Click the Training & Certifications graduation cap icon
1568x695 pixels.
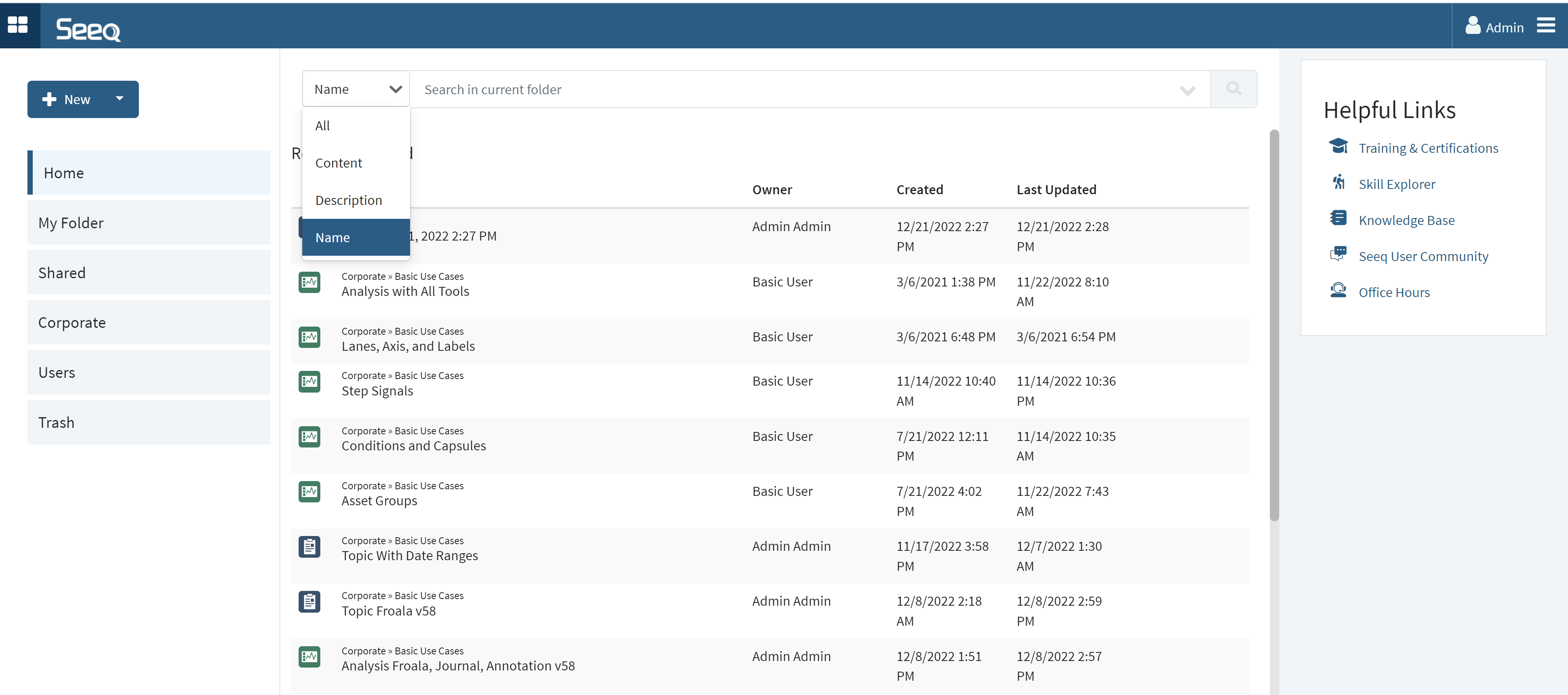pos(1338,146)
